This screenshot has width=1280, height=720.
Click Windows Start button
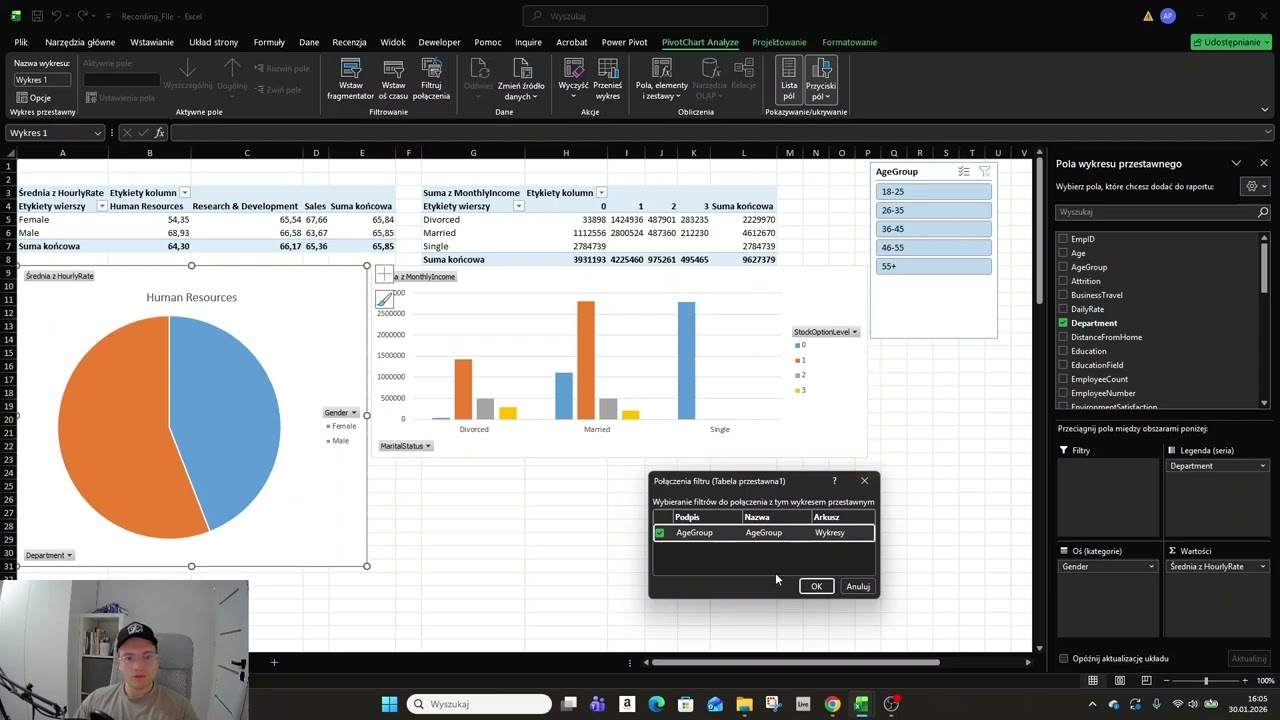389,704
